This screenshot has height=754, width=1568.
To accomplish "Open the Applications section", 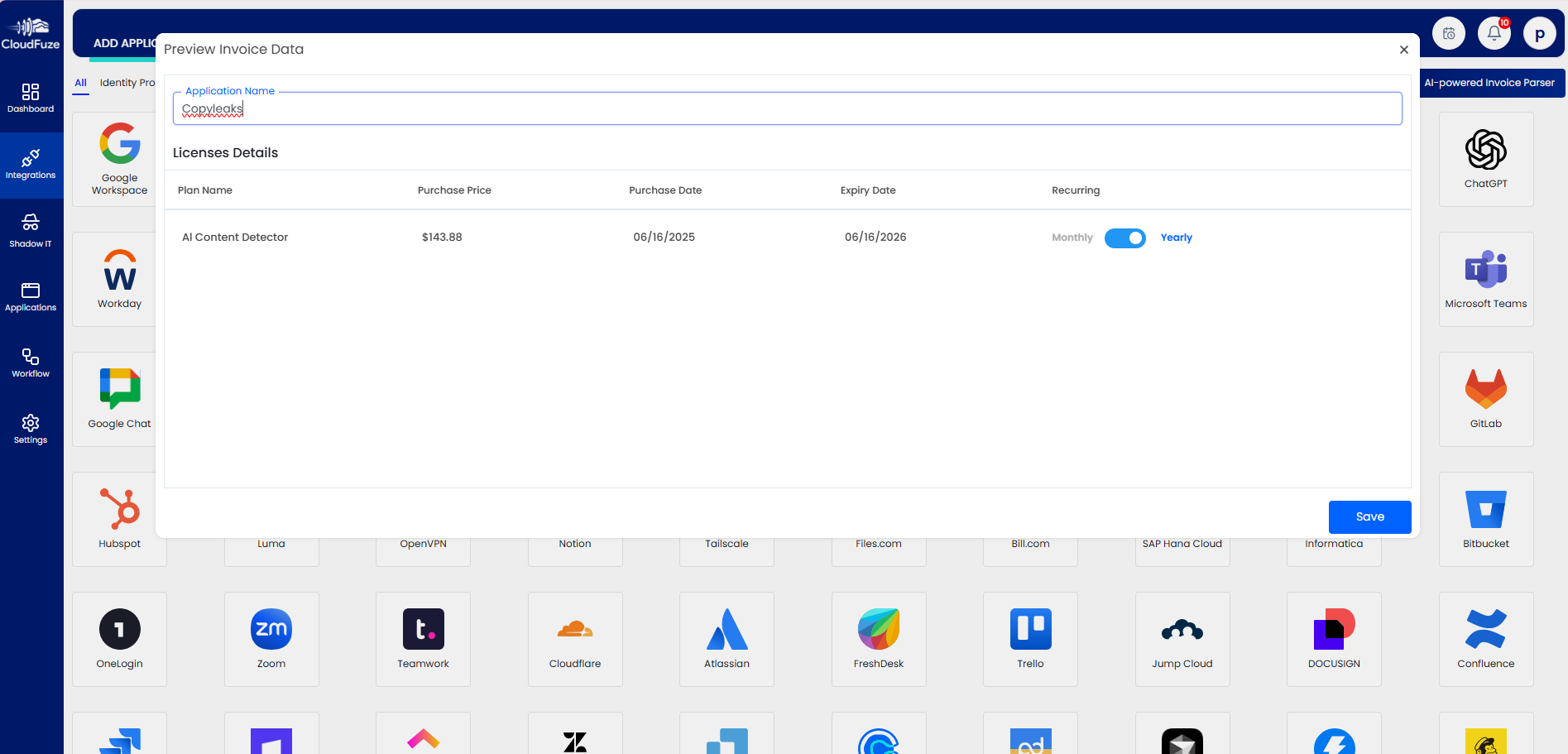I will 31,295.
